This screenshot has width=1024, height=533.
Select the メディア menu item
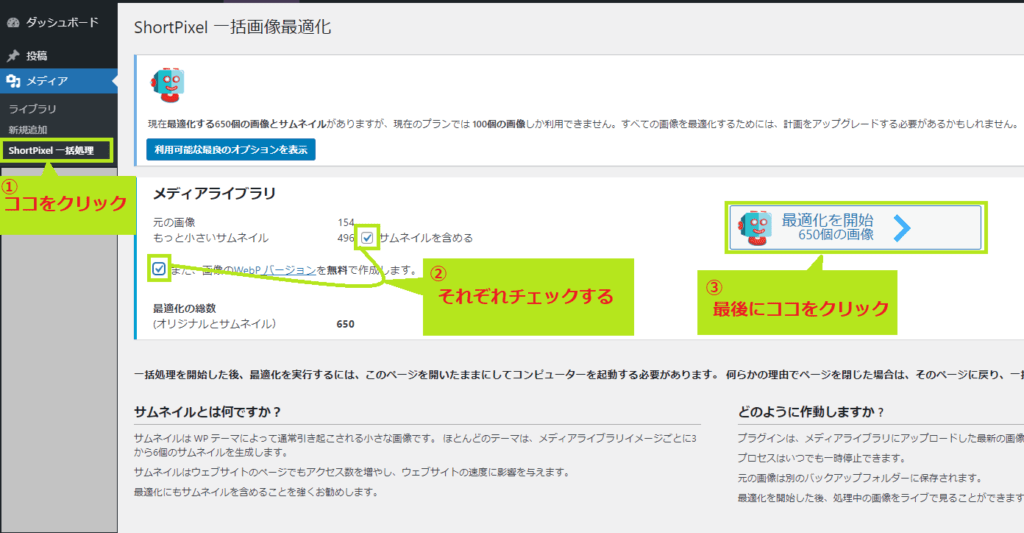tap(59, 81)
